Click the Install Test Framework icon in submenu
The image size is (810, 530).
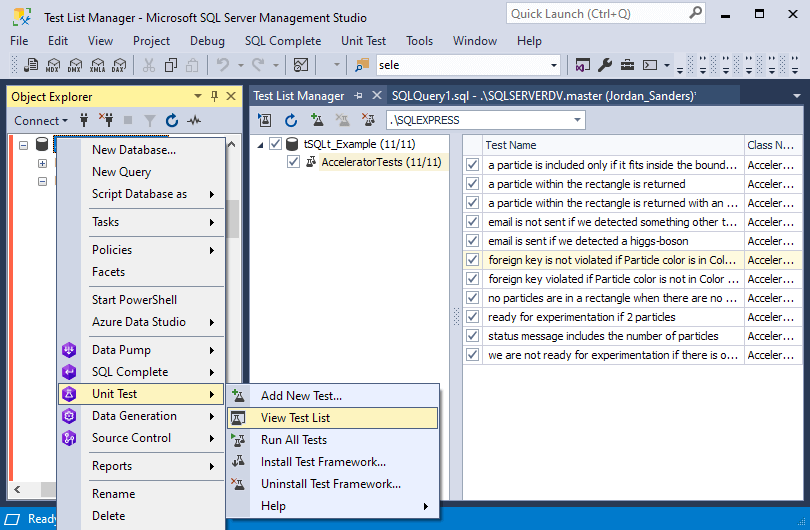[x=238, y=462]
